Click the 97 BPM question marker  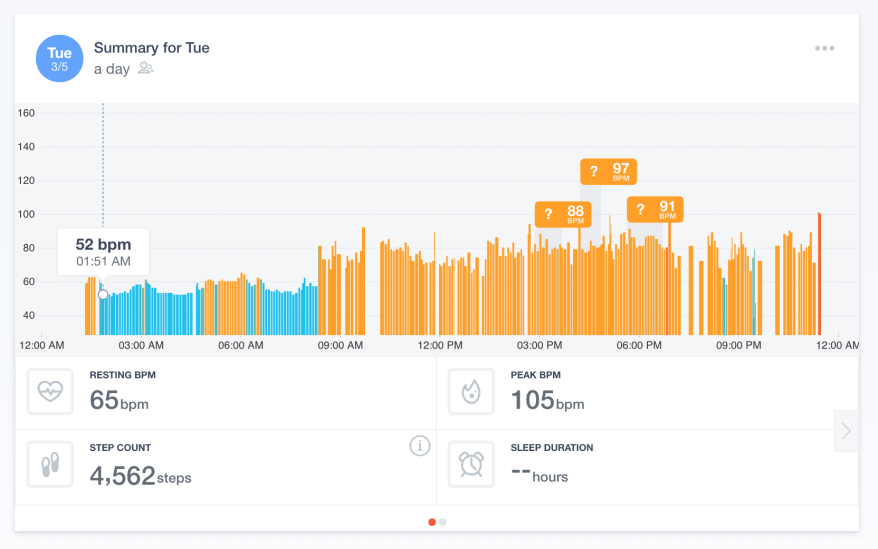[608, 171]
